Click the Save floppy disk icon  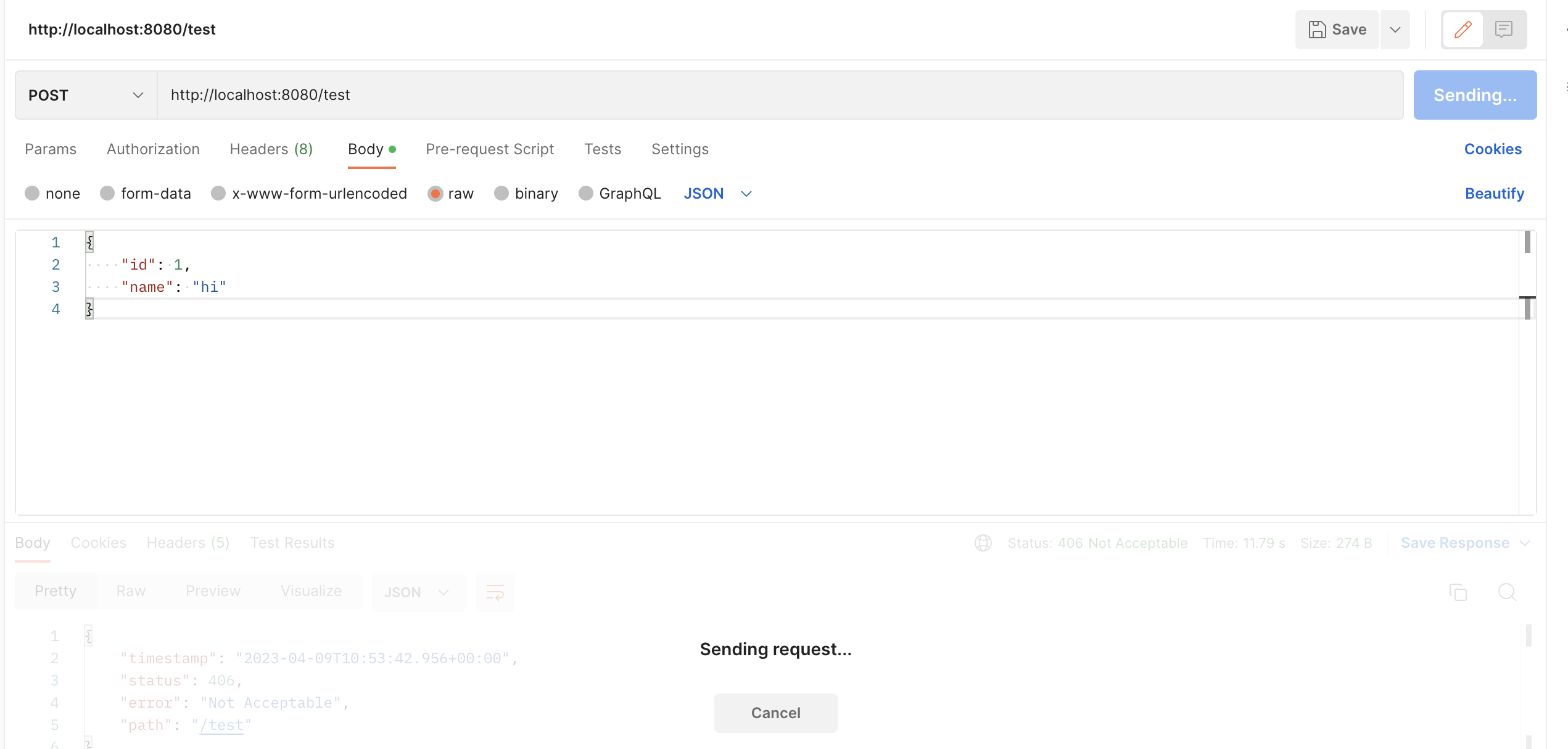1317,30
